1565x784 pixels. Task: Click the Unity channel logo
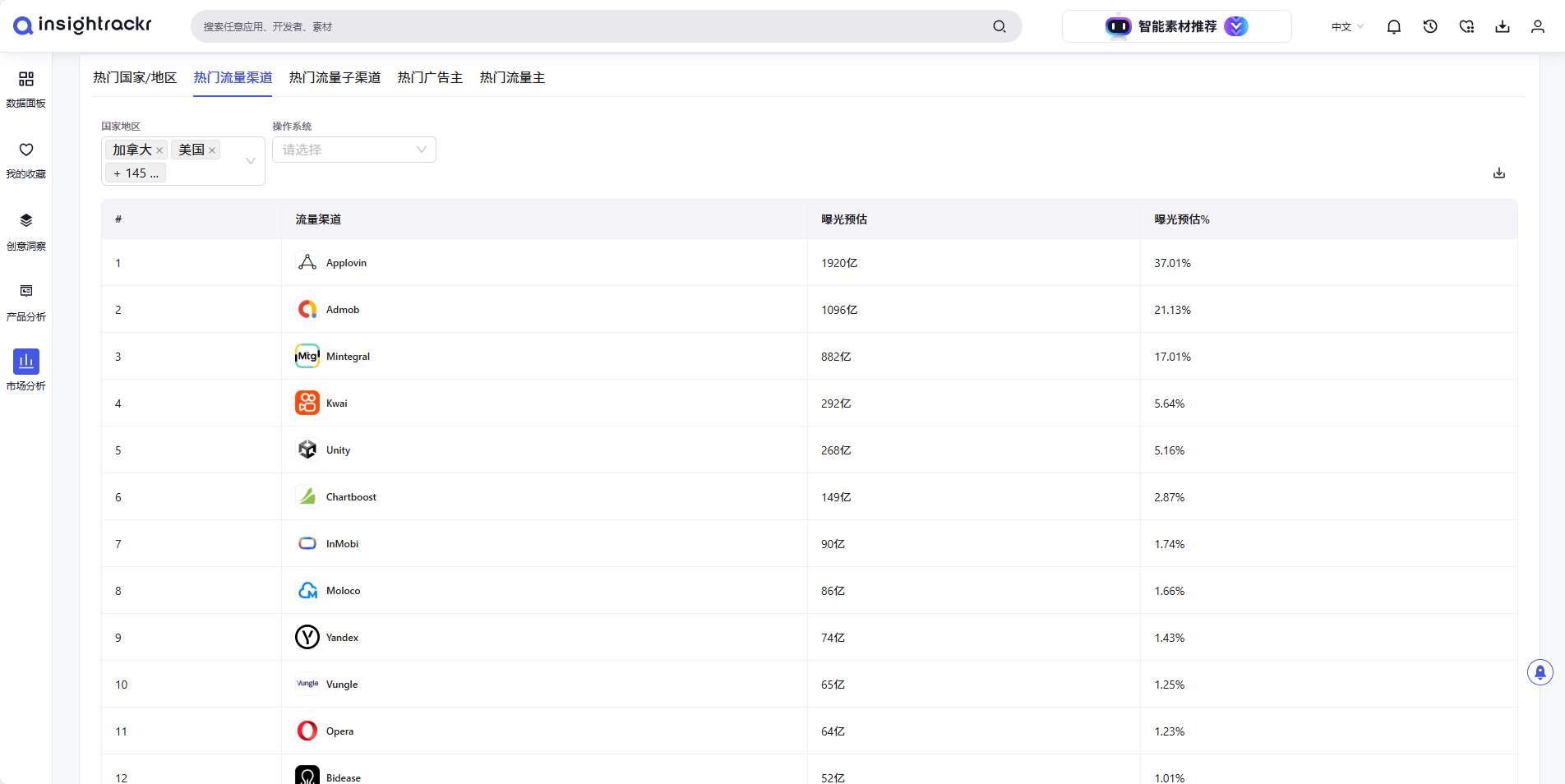coord(307,450)
